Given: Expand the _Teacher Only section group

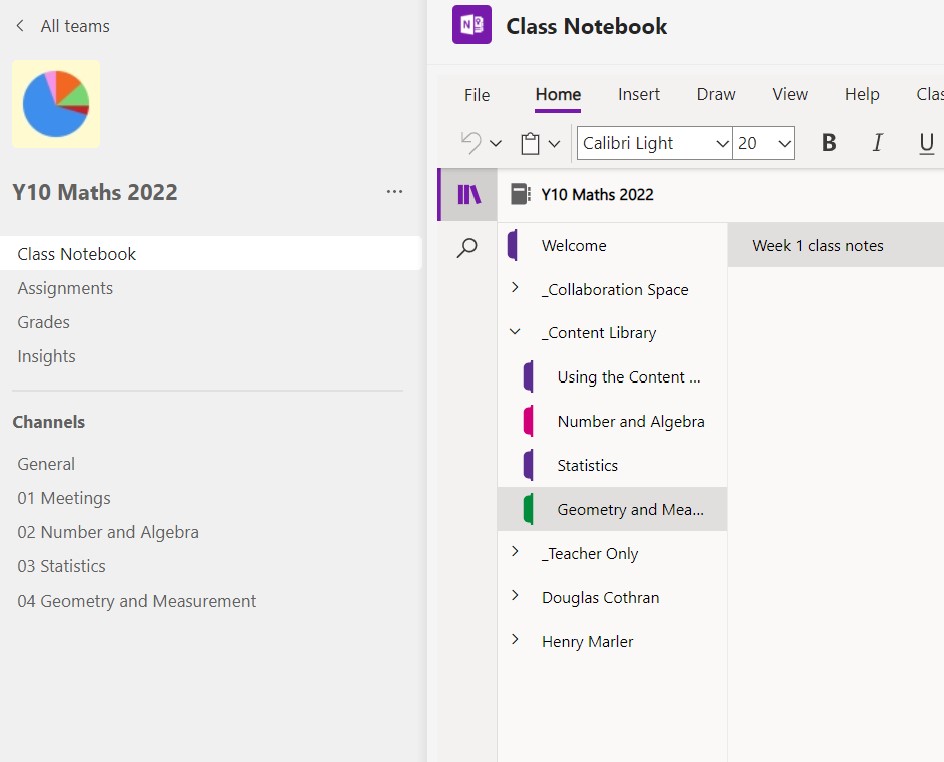Looking at the screenshot, I should [515, 552].
